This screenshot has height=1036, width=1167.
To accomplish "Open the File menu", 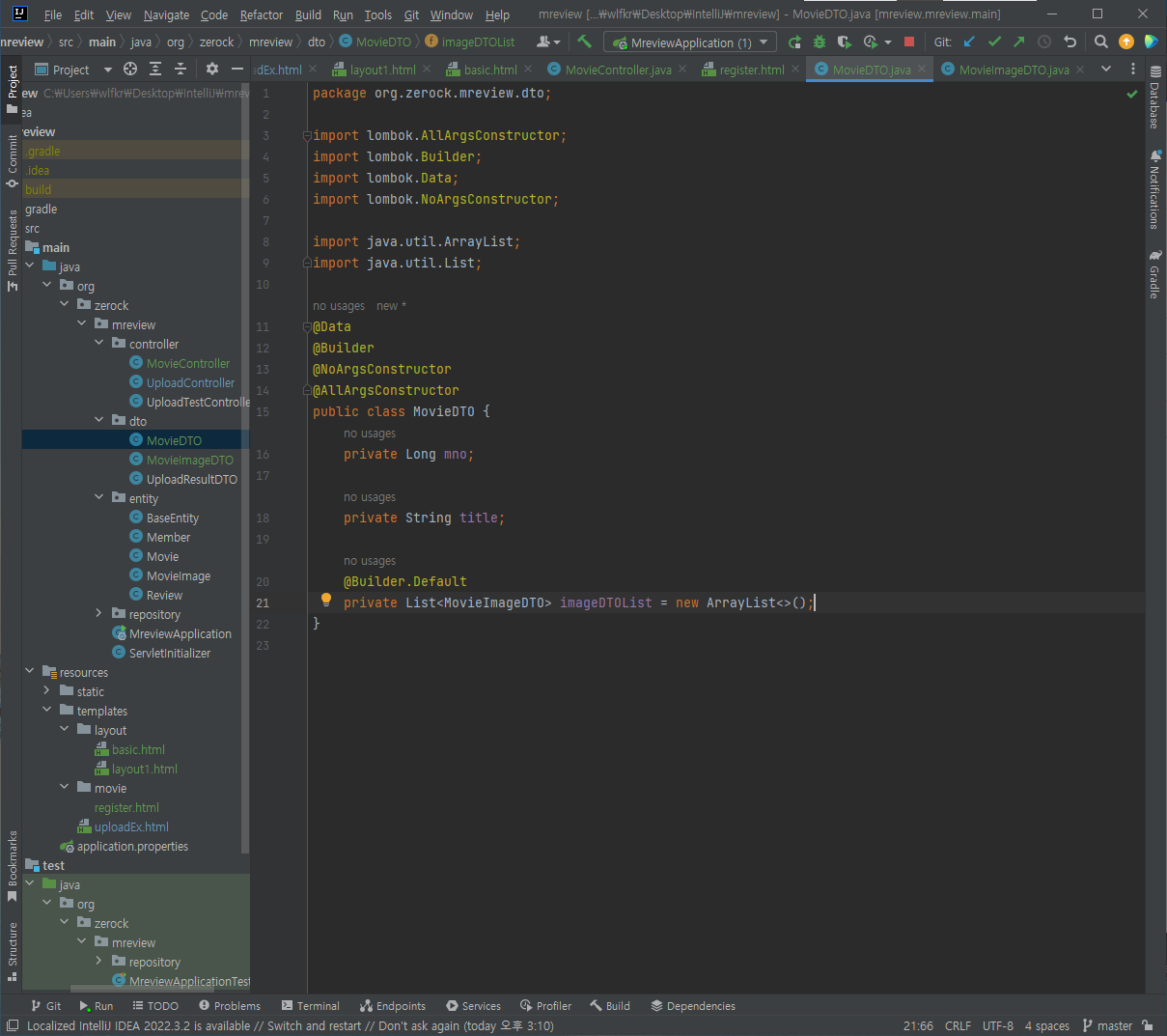I will coord(53,14).
